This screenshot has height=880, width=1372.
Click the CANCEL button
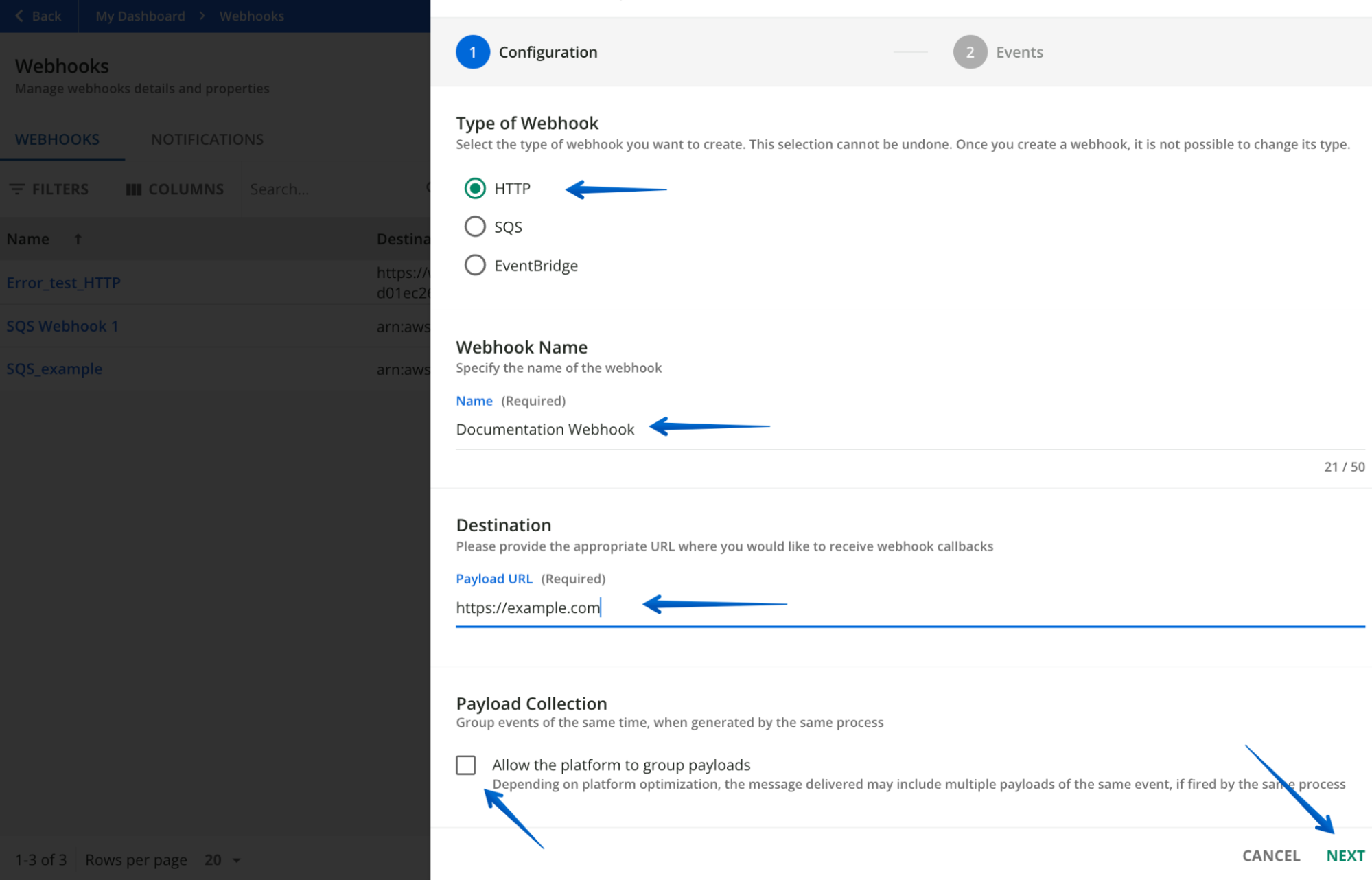(1270, 855)
